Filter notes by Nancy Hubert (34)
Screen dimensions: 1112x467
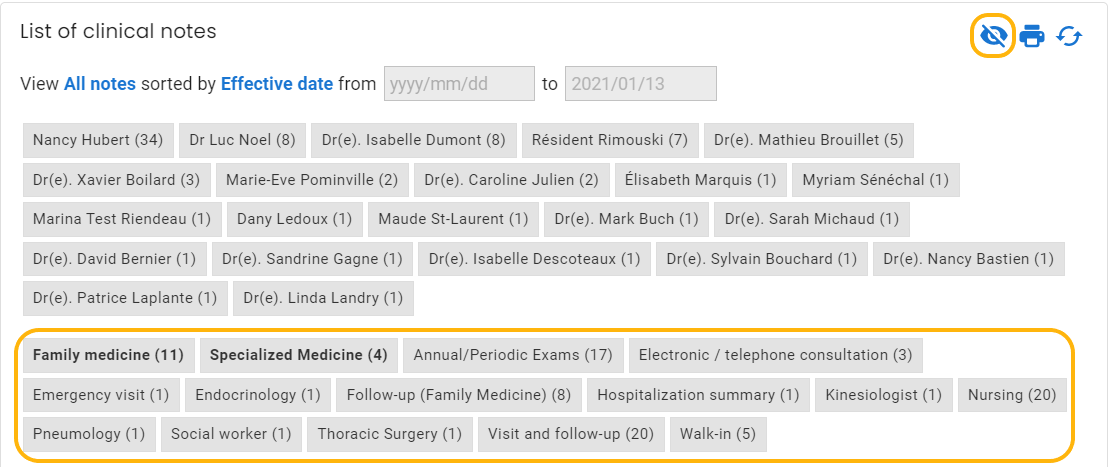coord(98,140)
